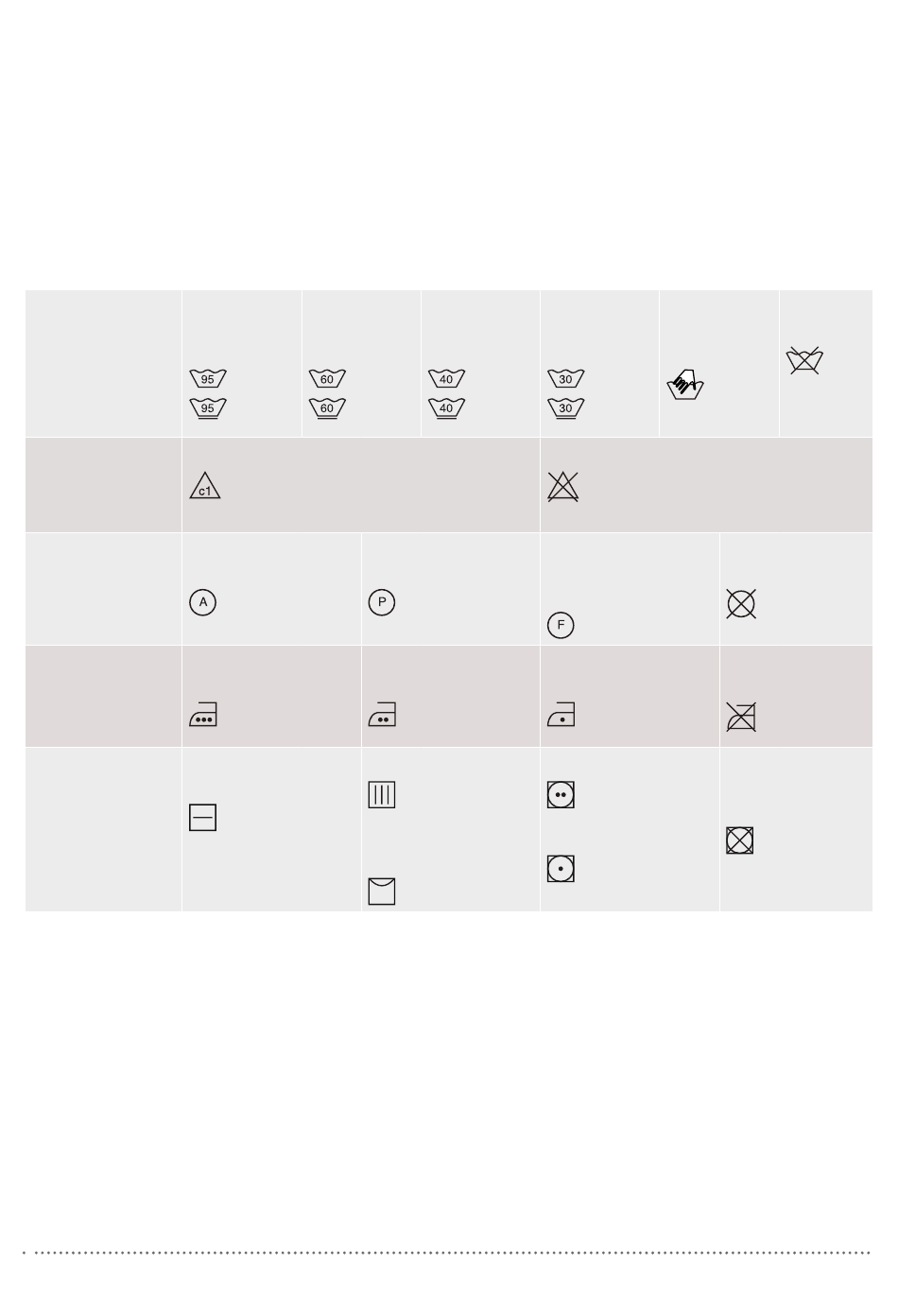Click the two-dot tumble dry symbol

(561, 795)
